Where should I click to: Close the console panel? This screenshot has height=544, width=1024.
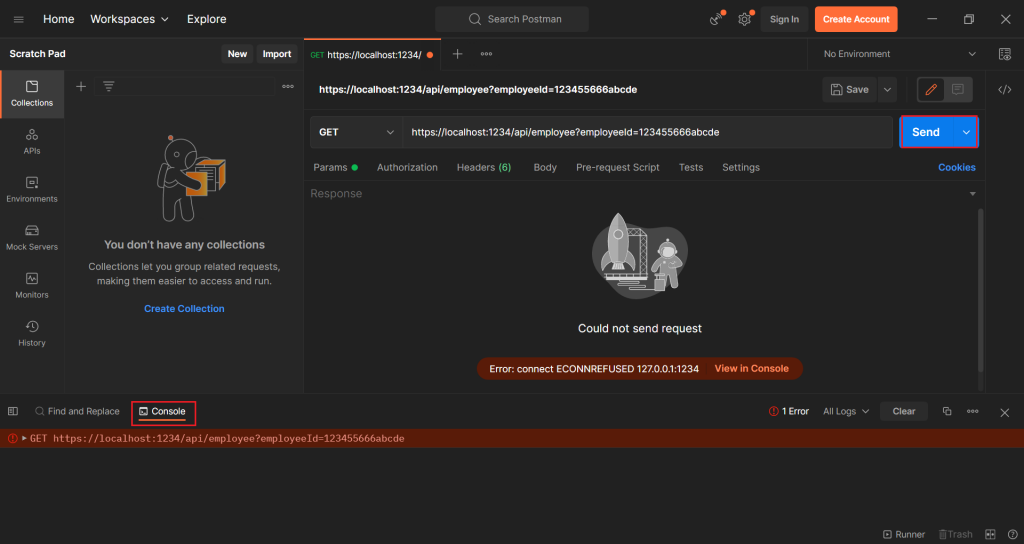click(x=1005, y=412)
